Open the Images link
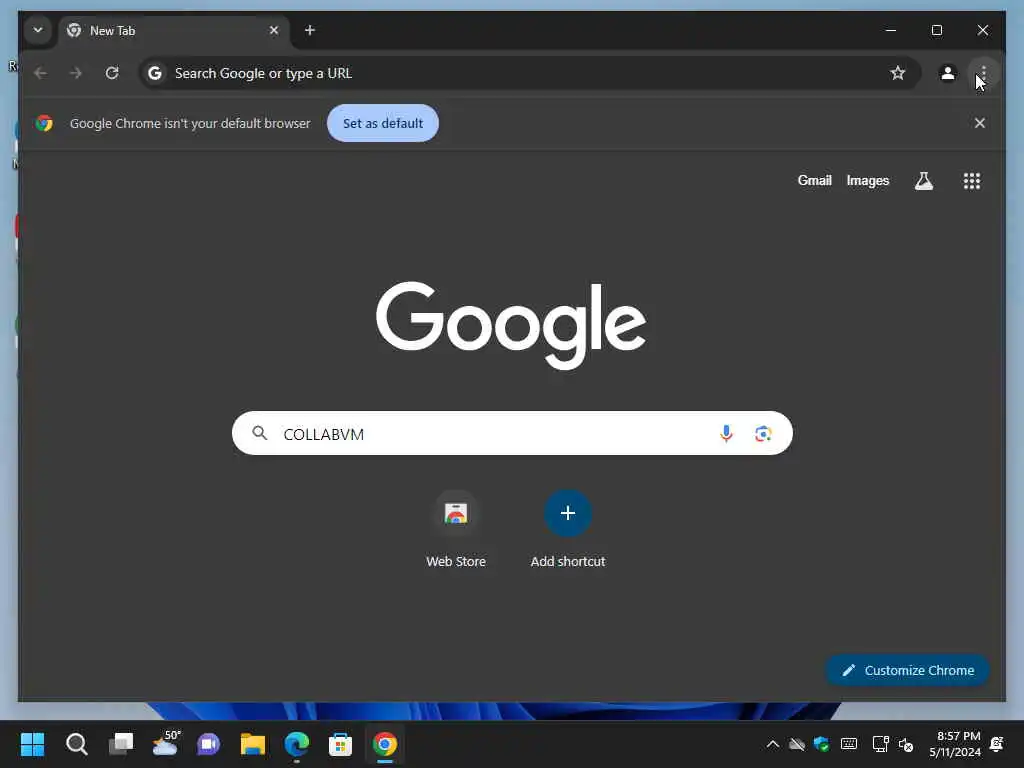Viewport: 1024px width, 768px height. click(x=867, y=180)
